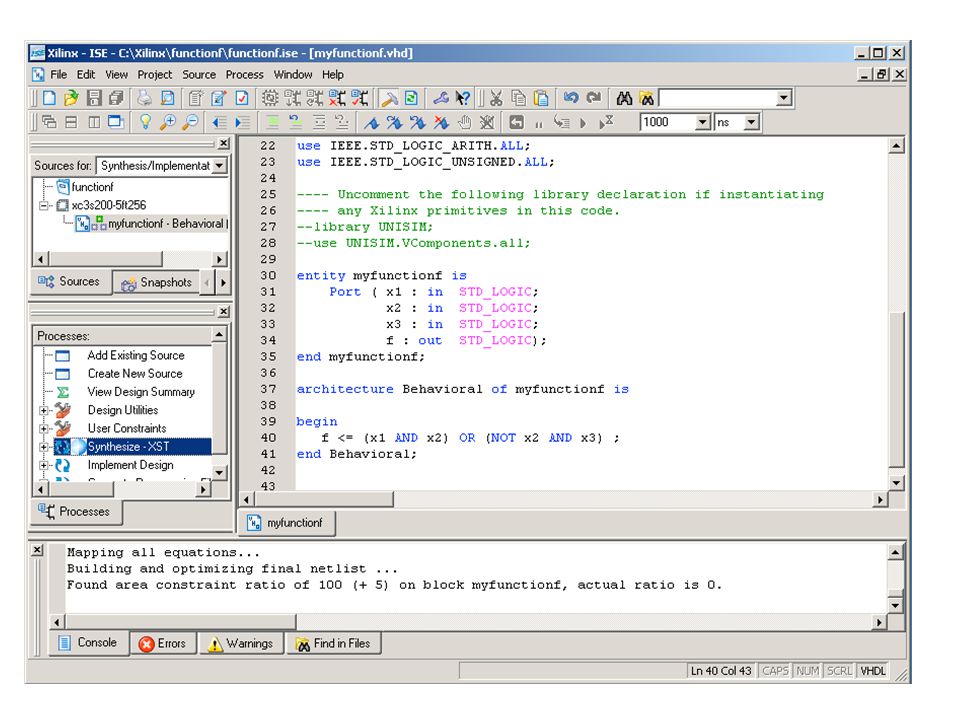
Task: Select View Design Summary process
Action: (141, 392)
